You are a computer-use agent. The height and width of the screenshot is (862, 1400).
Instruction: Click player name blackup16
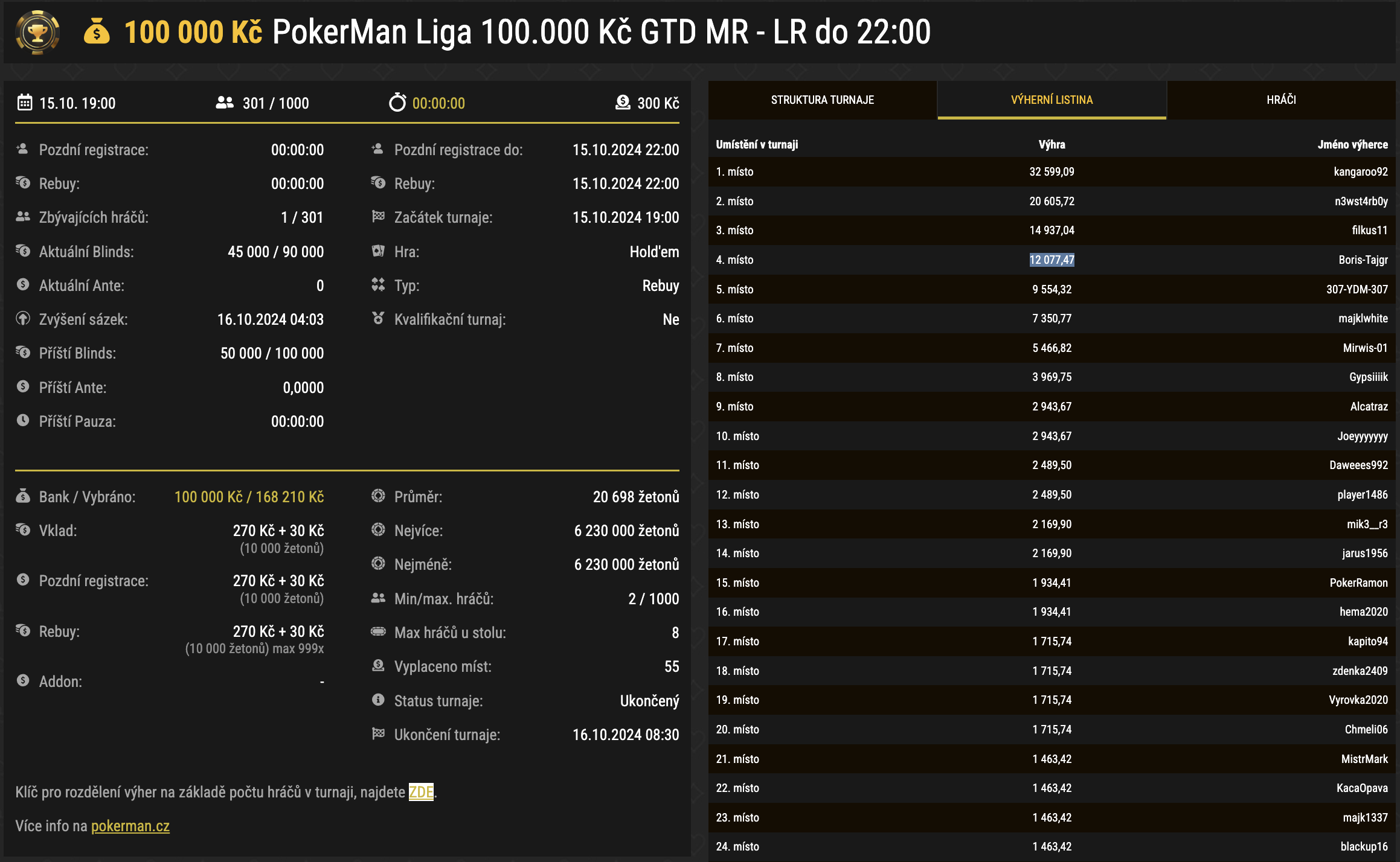[1364, 846]
